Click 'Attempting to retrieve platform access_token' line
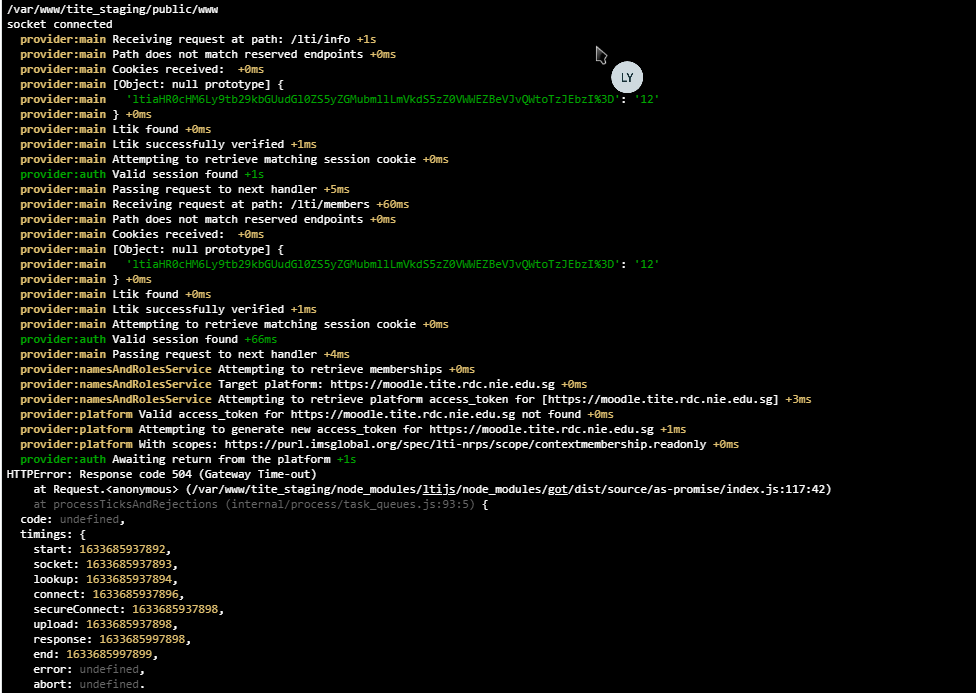The image size is (976, 693). pos(416,399)
